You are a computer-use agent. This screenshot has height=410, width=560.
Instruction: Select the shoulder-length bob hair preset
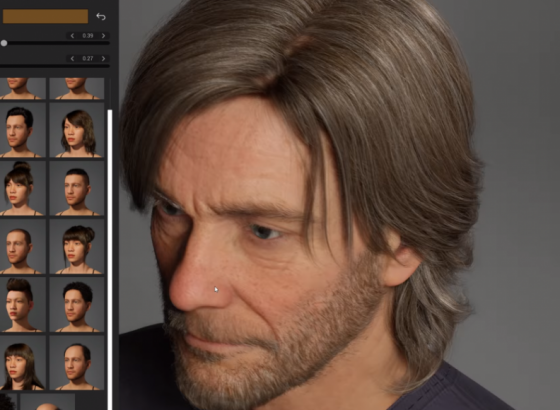point(77,130)
